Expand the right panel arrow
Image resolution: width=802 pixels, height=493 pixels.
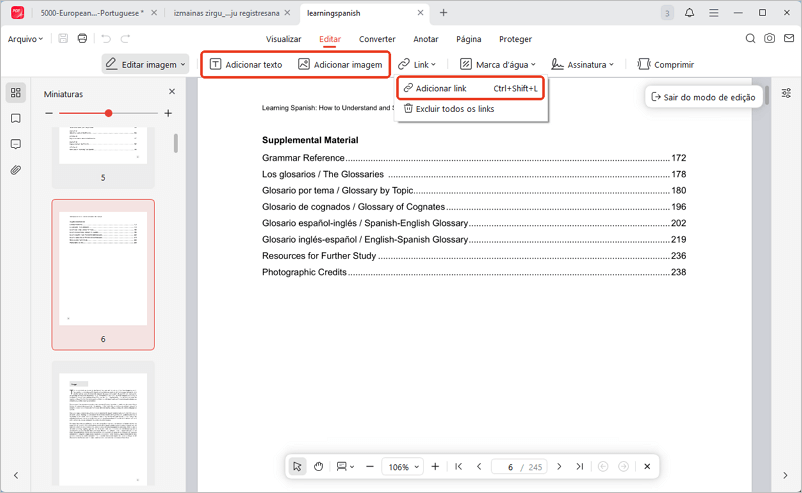(x=785, y=476)
